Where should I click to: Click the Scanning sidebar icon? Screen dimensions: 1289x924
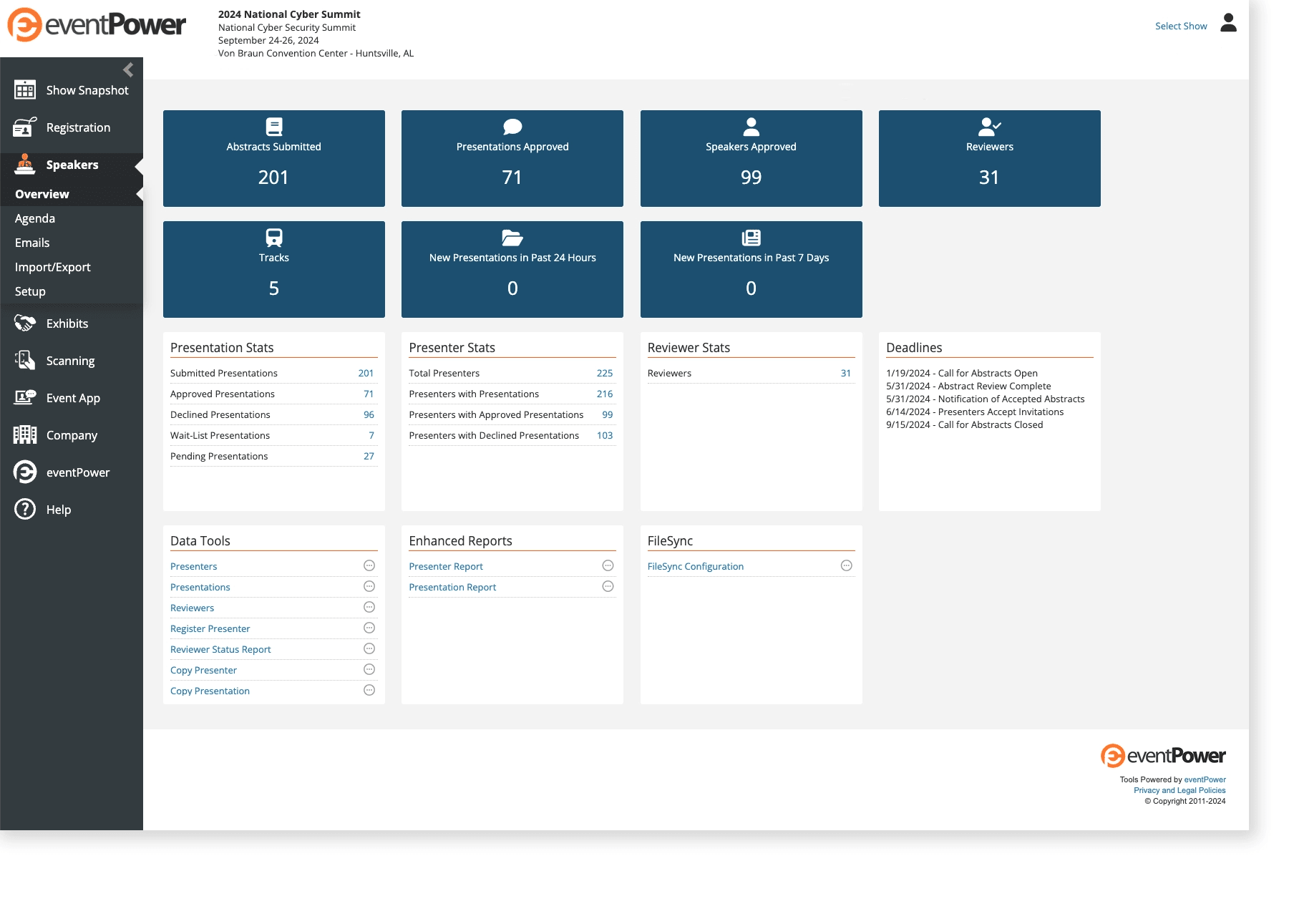click(x=25, y=361)
